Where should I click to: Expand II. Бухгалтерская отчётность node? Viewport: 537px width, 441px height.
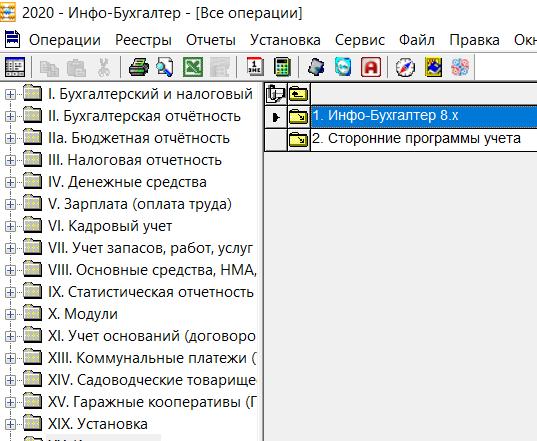(x=10, y=116)
